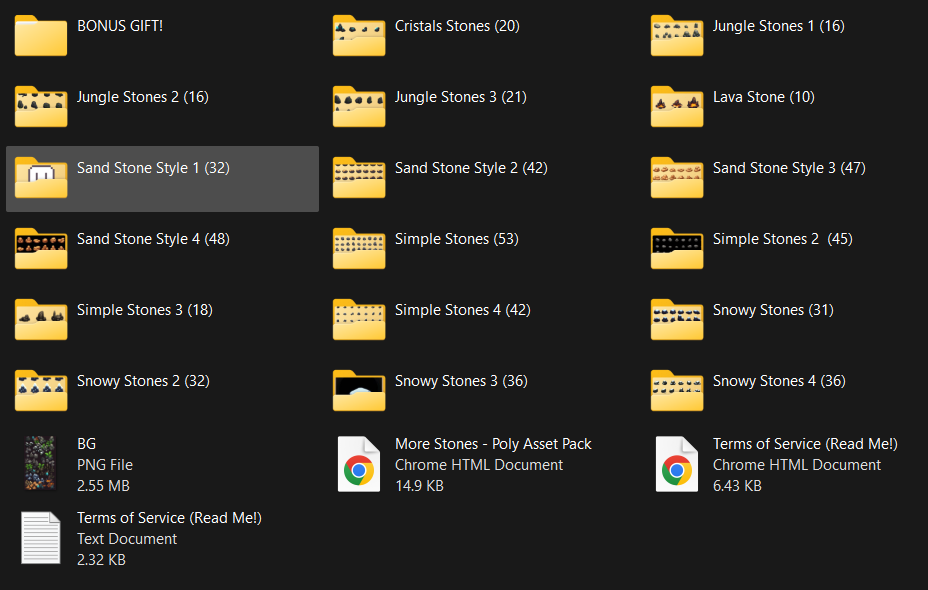Click the highlighted Sand Stone Style 1 (32) folder
This screenshot has height=590, width=928.
[x=162, y=179]
